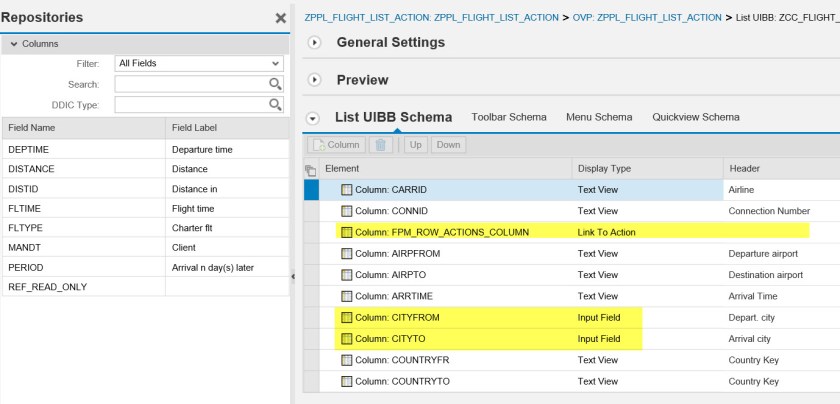840x404 pixels.
Task: Collapse the List UIBB Schema section
Action: pyautogui.click(x=312, y=118)
